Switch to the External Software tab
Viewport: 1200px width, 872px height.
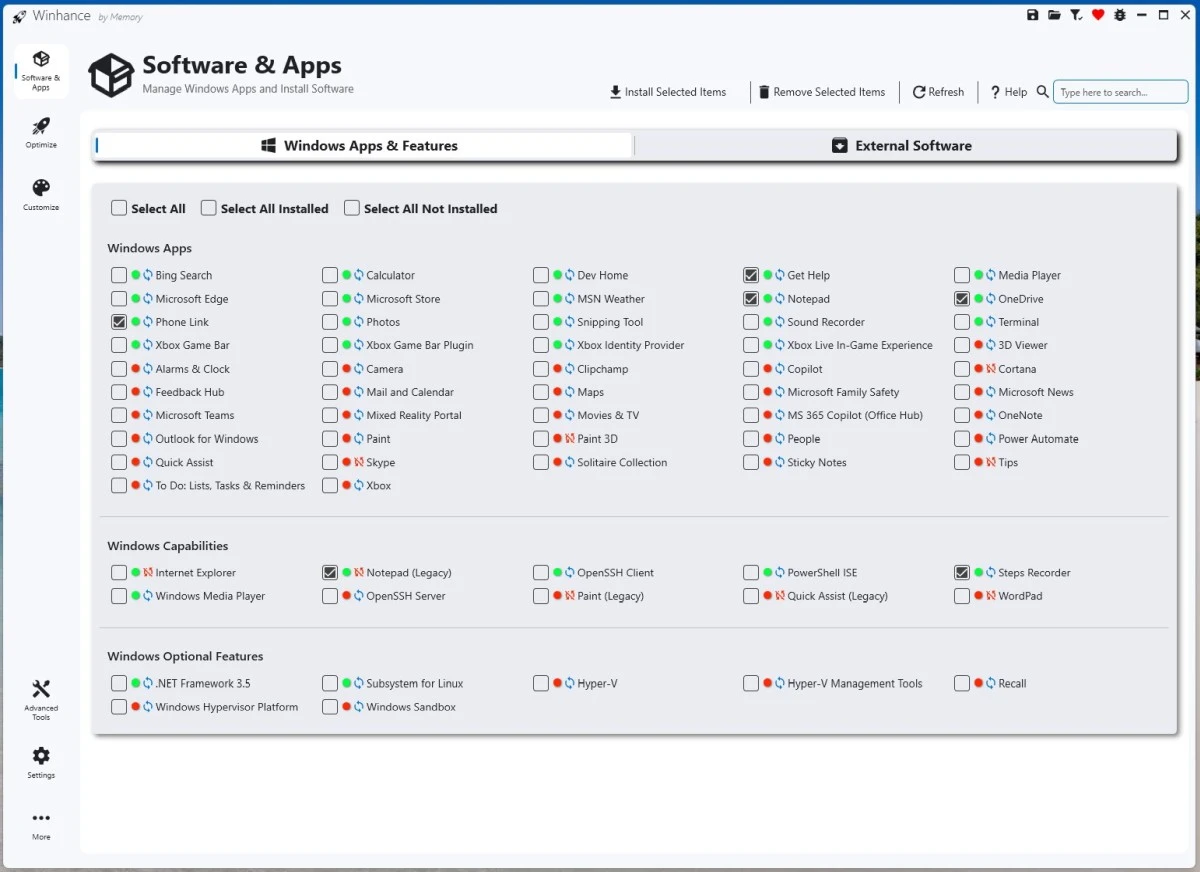click(904, 146)
